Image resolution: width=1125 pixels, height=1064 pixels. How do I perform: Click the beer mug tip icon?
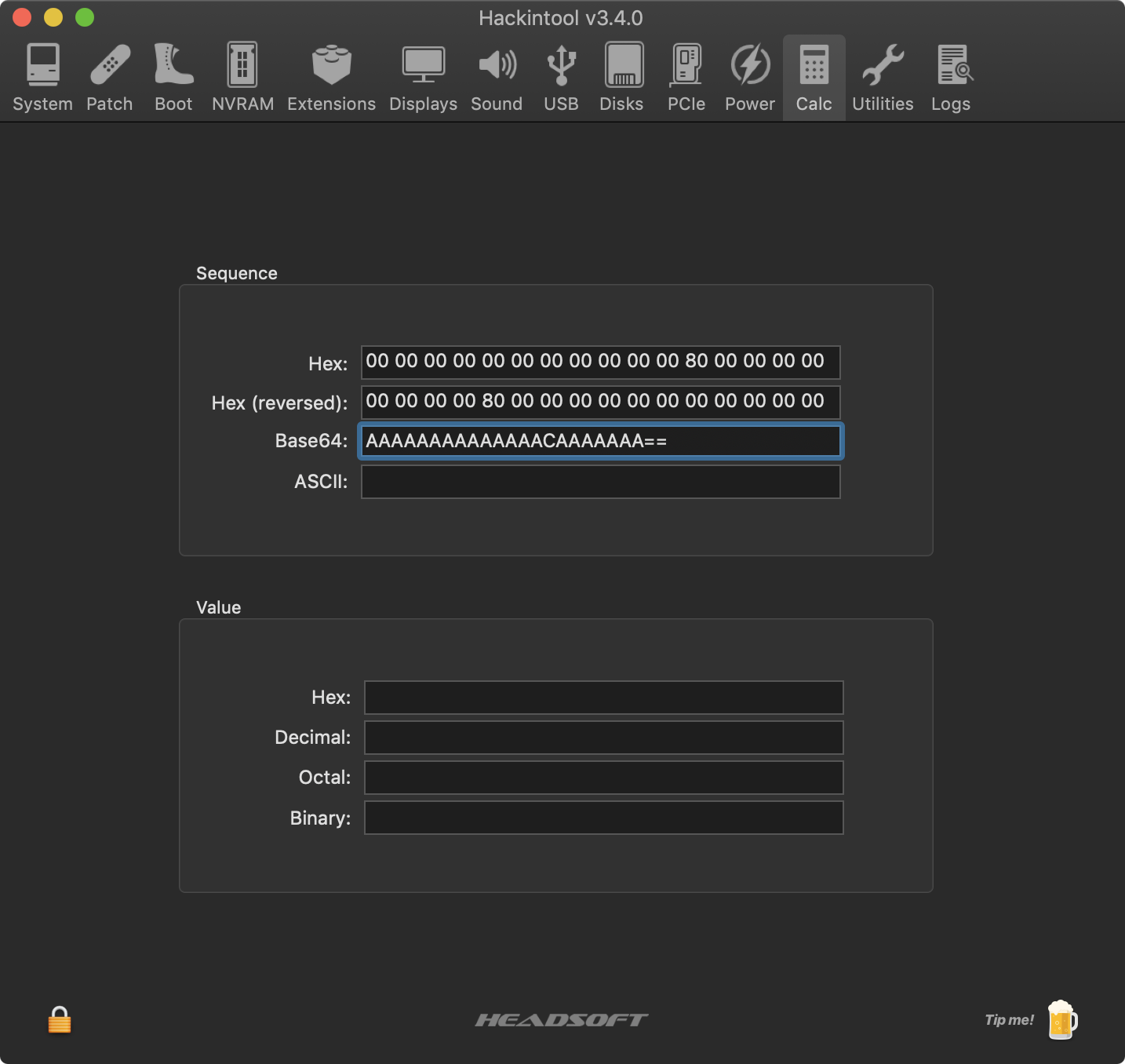coord(1062,1020)
